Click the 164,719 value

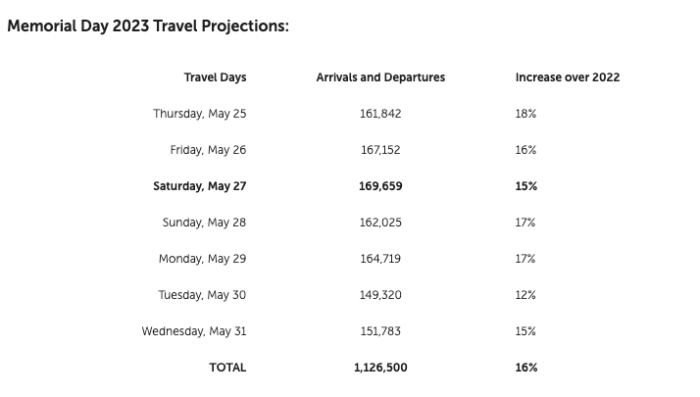click(x=380, y=259)
